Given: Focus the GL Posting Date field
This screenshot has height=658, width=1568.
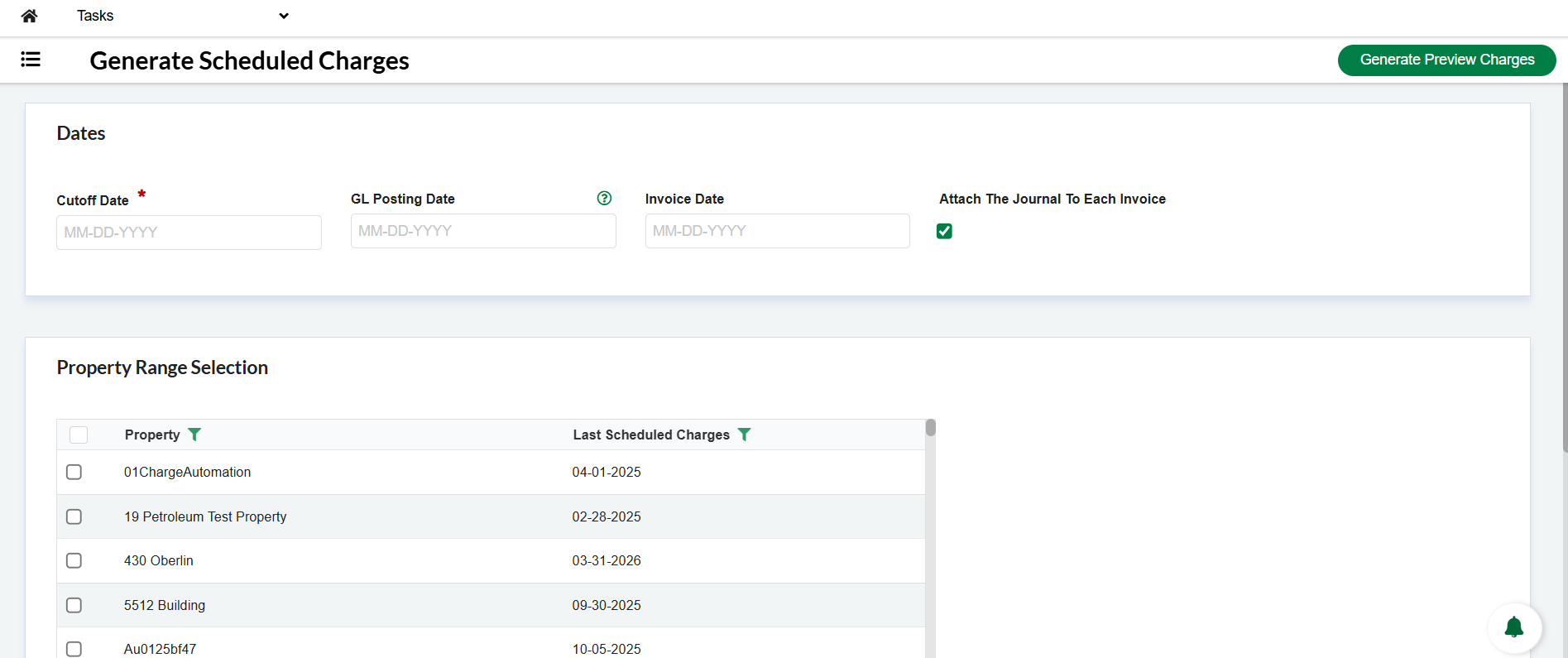Looking at the screenshot, I should point(483,231).
